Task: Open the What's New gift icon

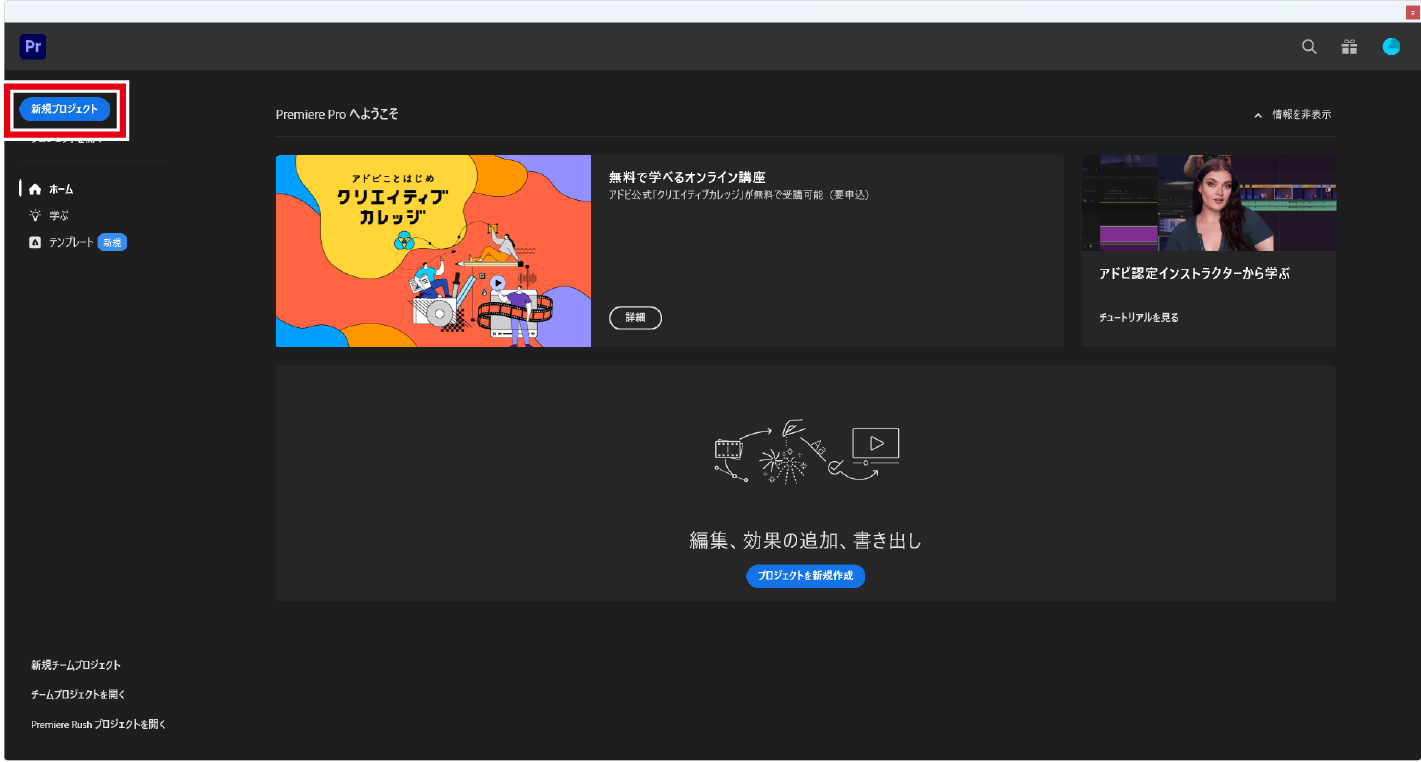Action: point(1349,47)
